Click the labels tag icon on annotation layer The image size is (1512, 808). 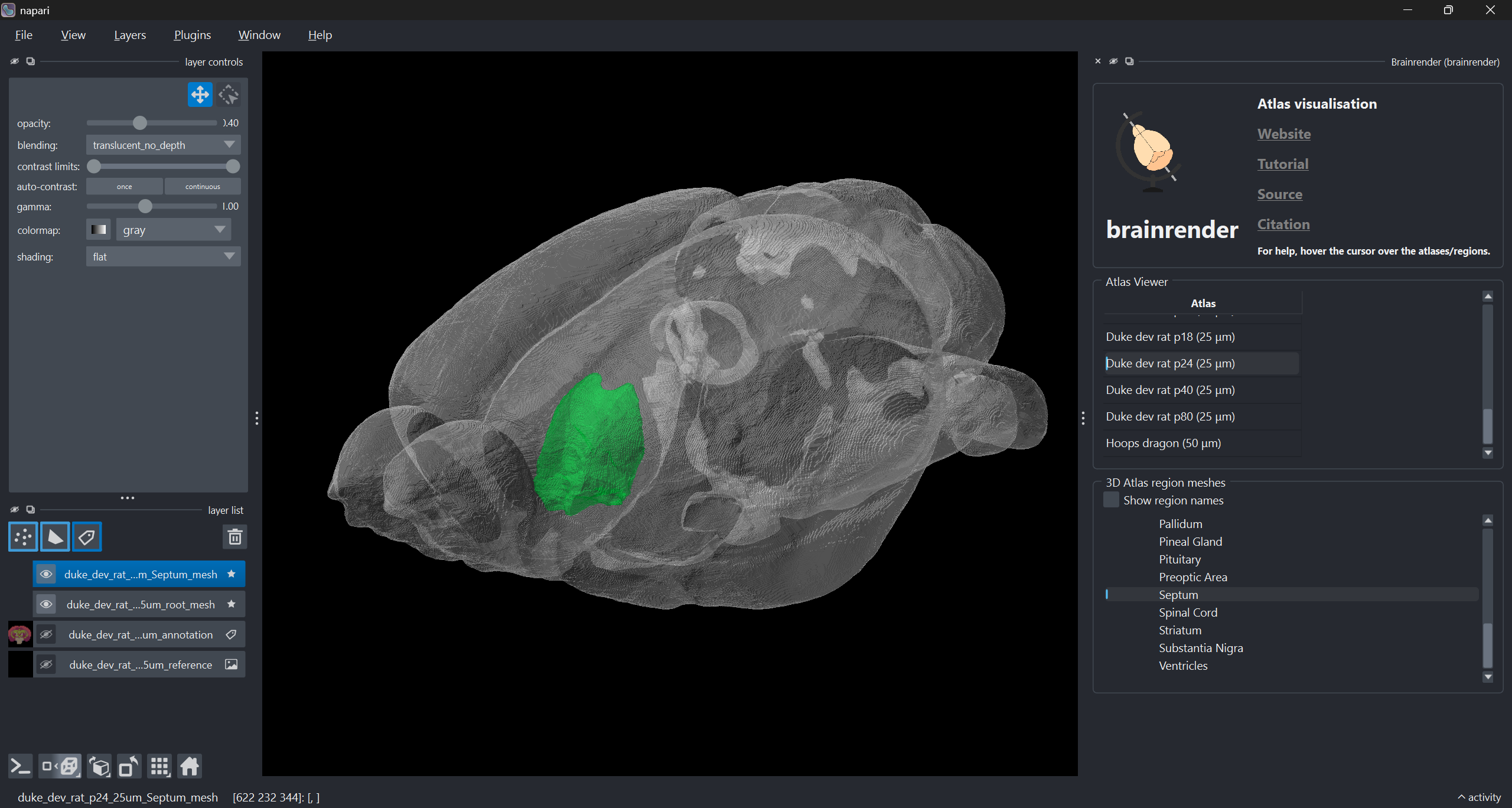232,634
